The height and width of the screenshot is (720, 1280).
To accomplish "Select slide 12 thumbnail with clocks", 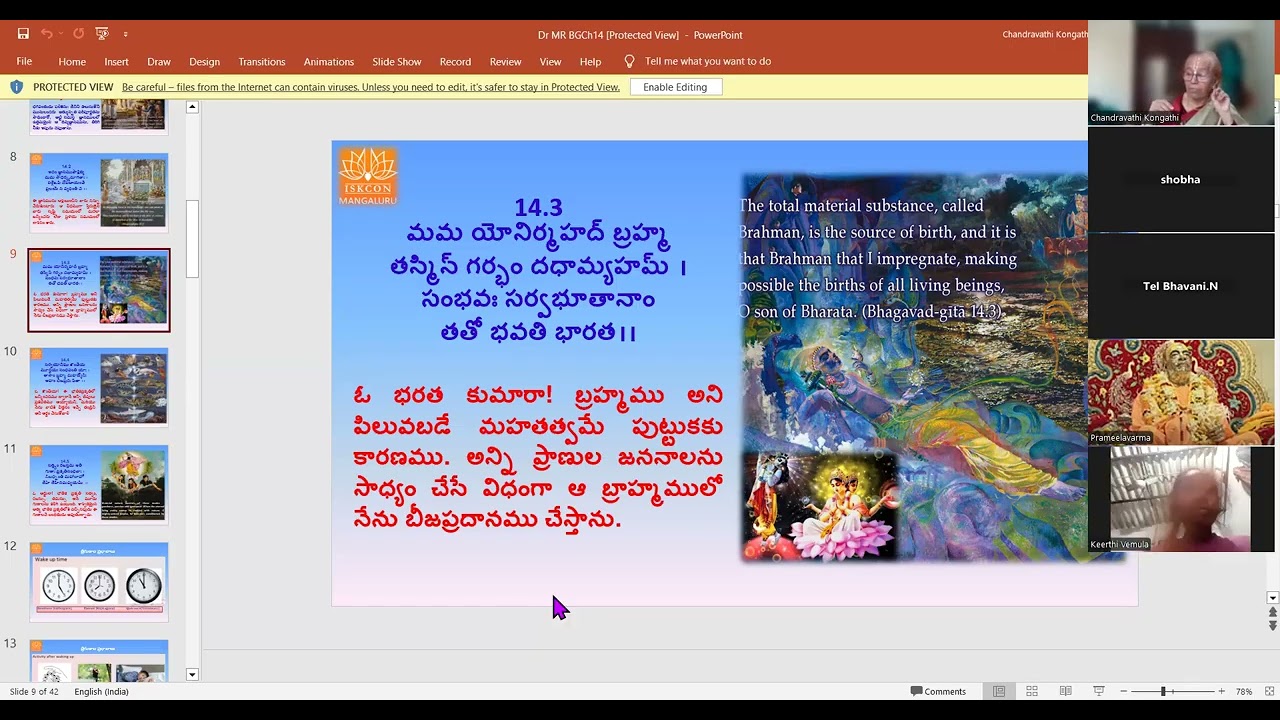I will click(x=99, y=581).
